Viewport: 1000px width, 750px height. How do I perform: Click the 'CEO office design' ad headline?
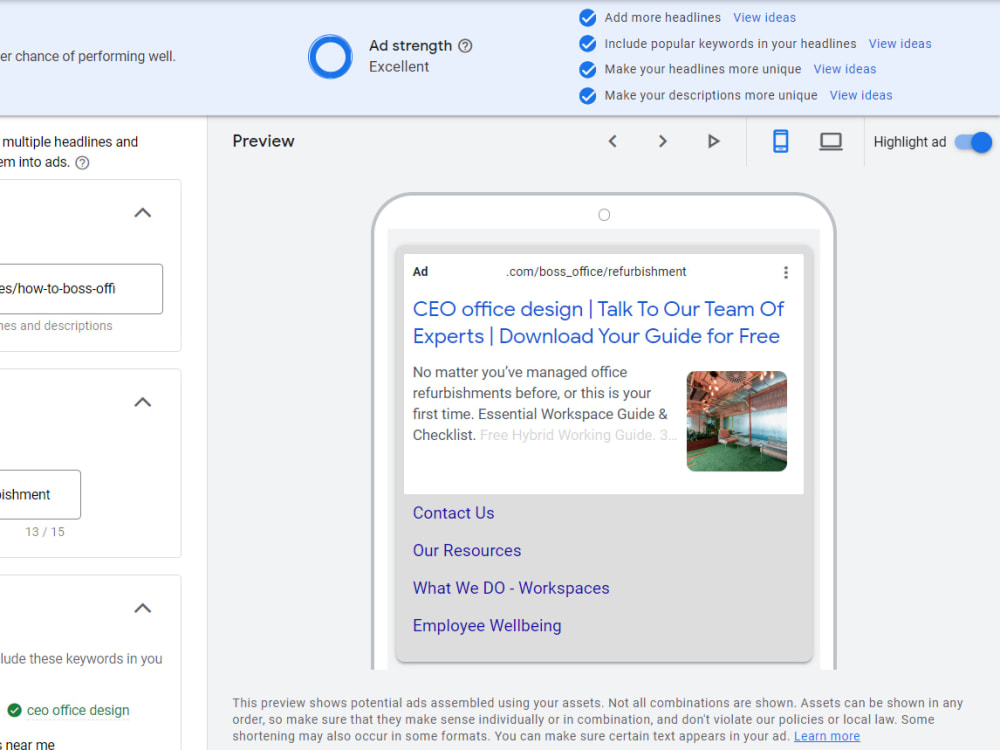coord(598,322)
